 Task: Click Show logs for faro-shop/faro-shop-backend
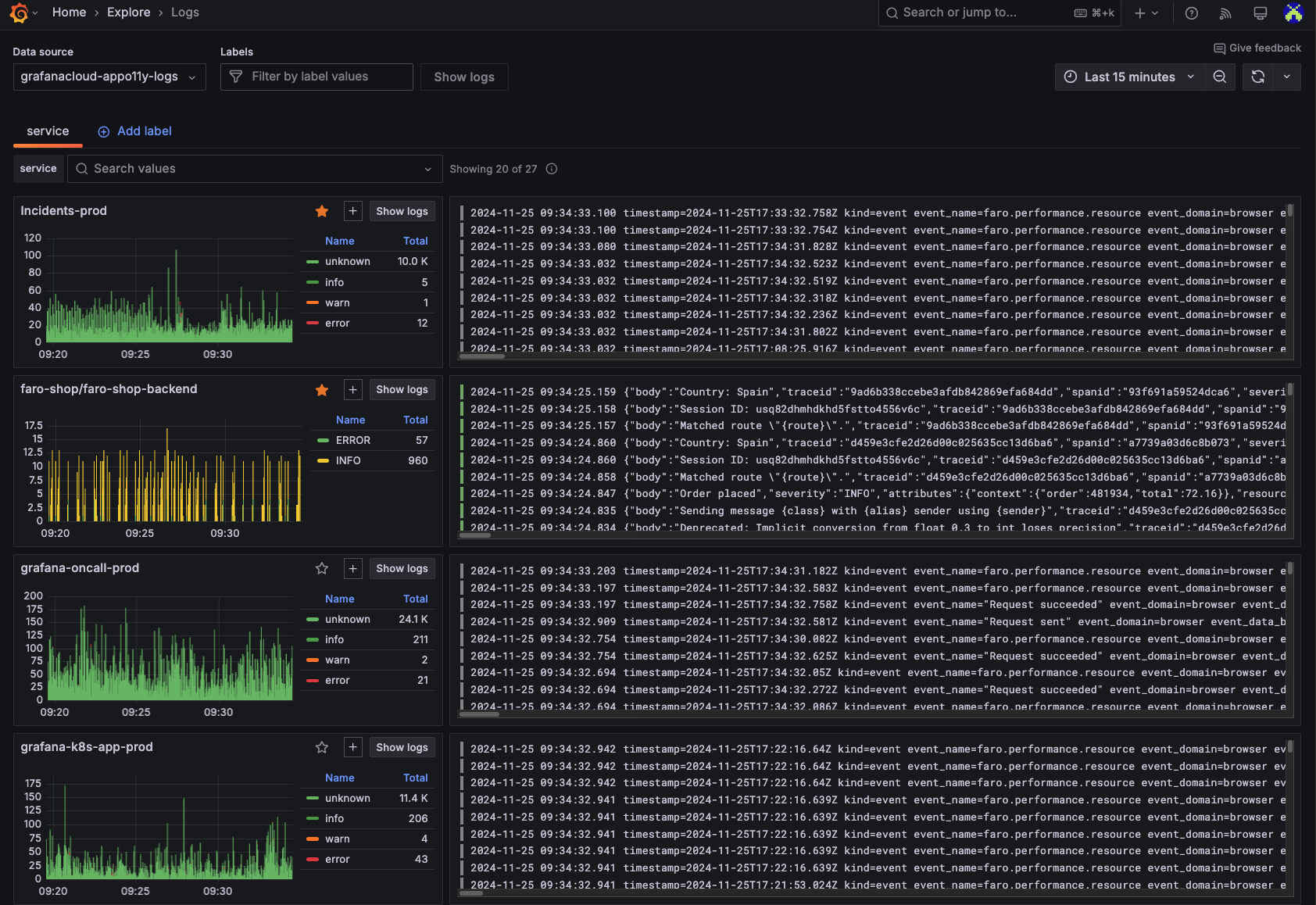(402, 389)
